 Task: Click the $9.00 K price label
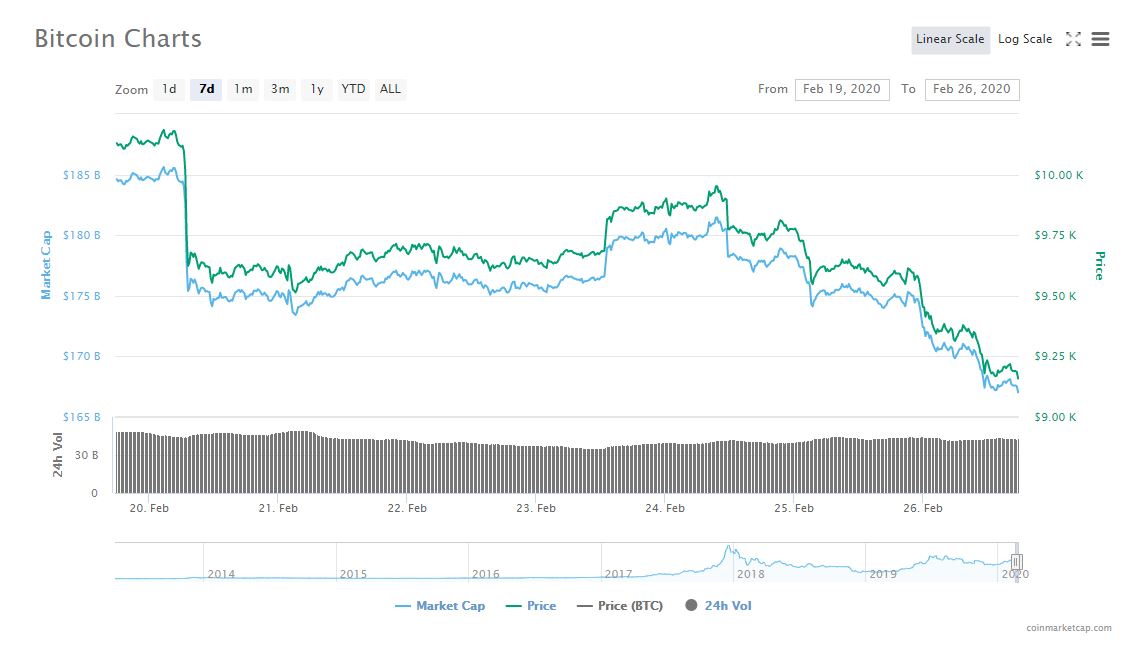[x=1055, y=417]
